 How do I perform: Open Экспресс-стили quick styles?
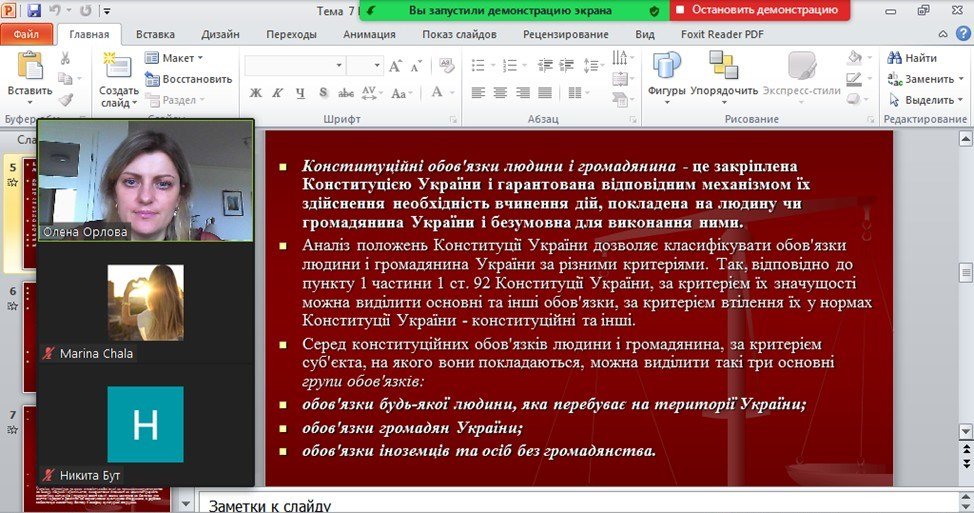tap(801, 76)
